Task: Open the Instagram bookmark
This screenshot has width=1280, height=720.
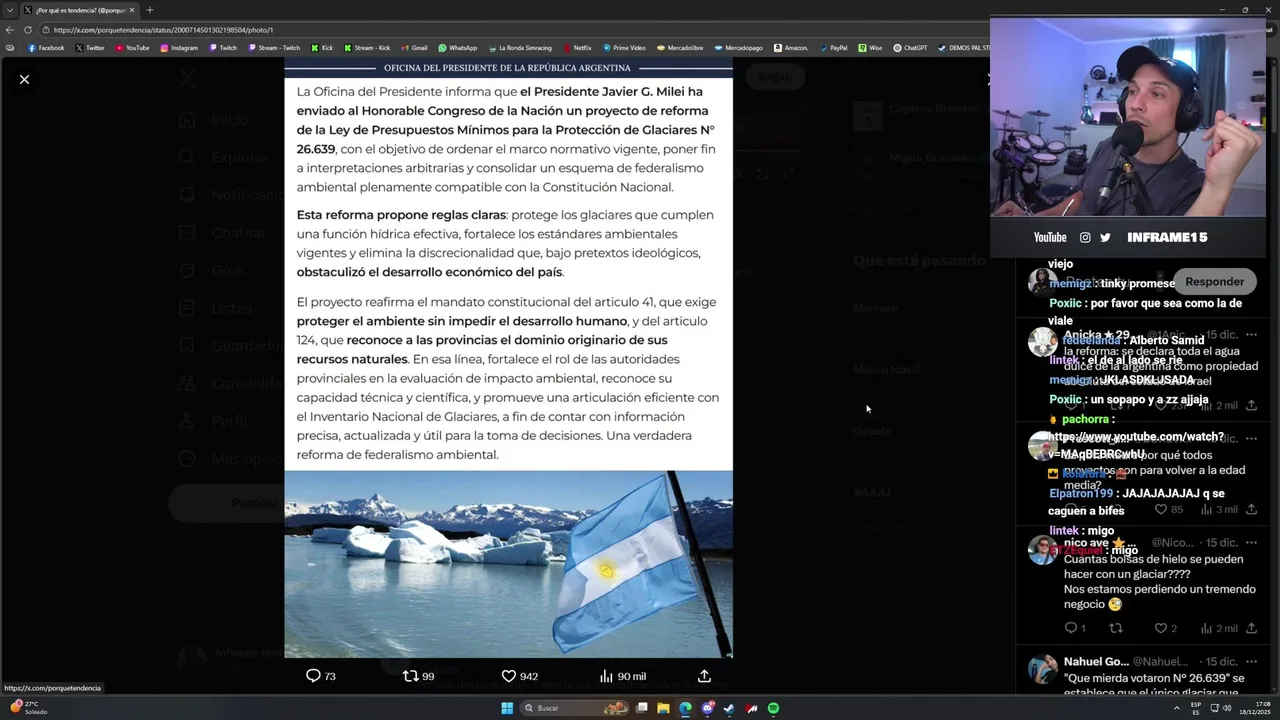Action: 179,48
